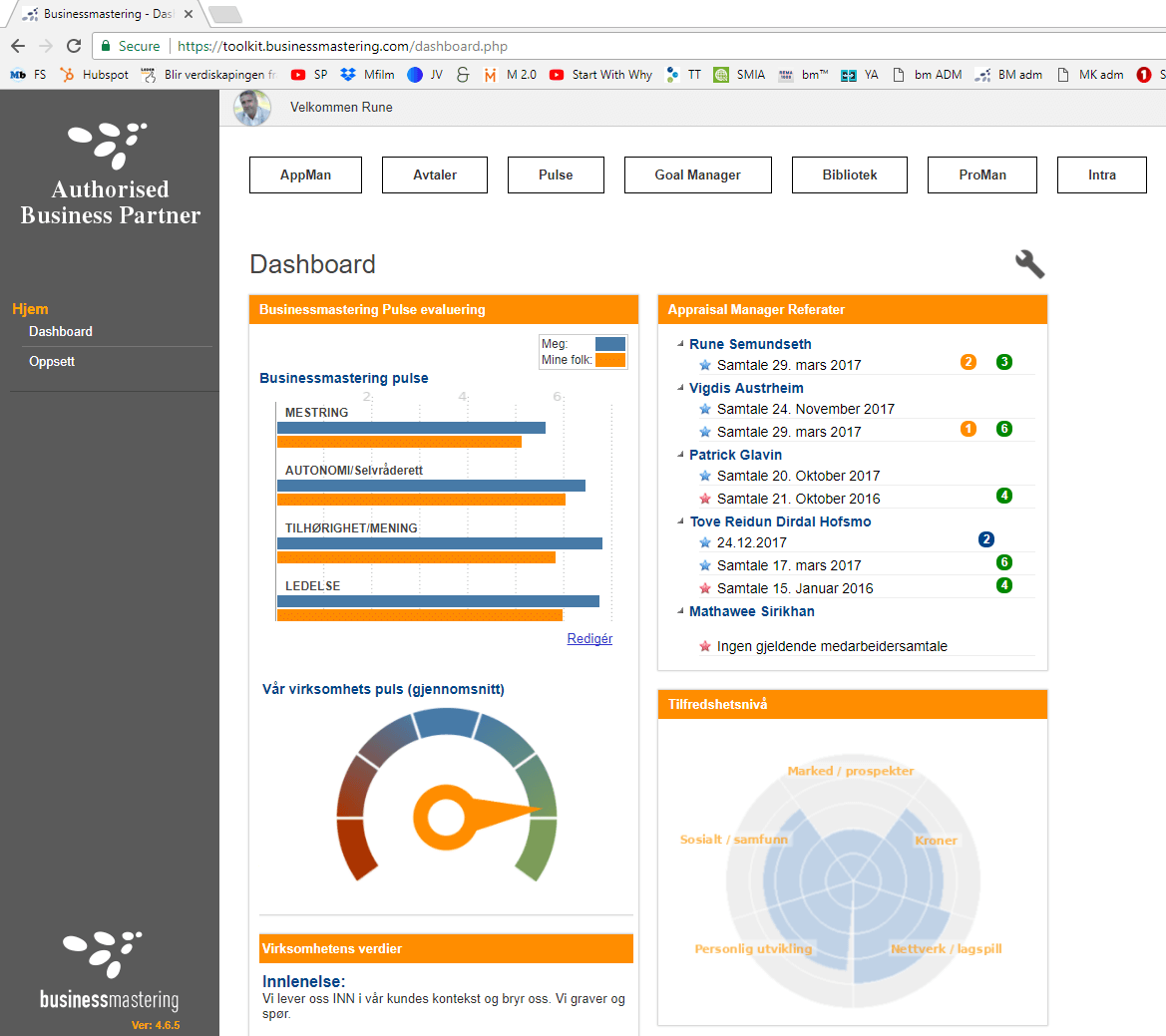Open the Mfilm Dropbox bookmark
The image size is (1166, 1036).
tap(367, 75)
